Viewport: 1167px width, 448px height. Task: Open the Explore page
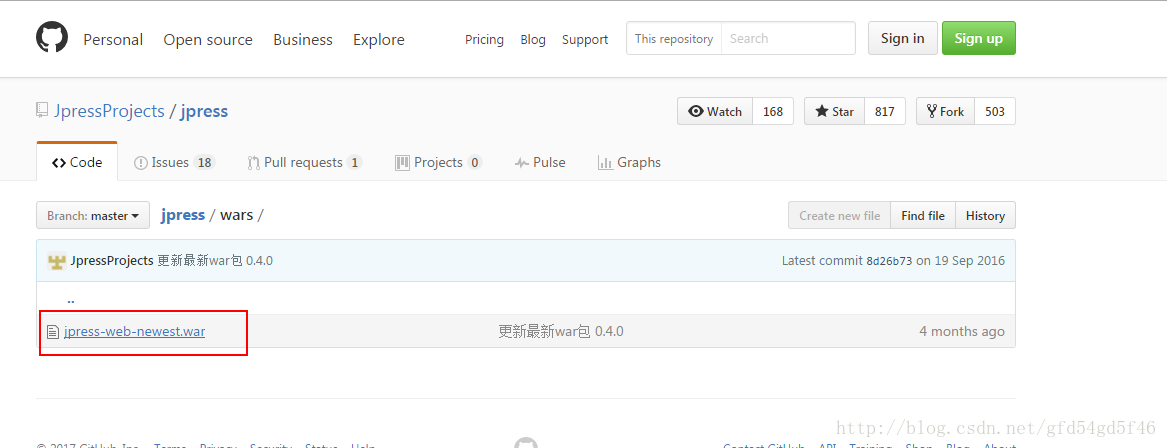coord(379,39)
